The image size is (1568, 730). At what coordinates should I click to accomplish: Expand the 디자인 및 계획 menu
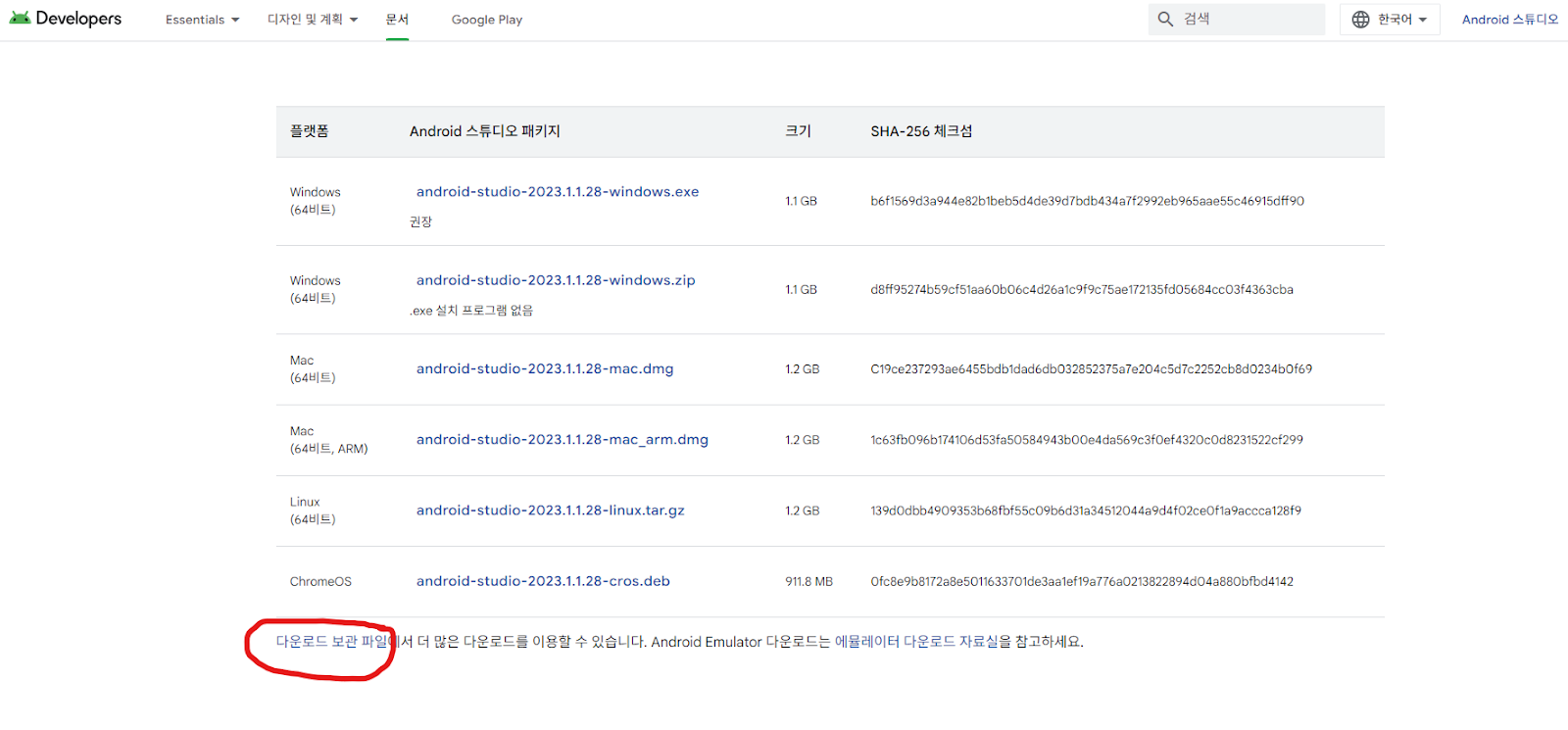[x=313, y=20]
